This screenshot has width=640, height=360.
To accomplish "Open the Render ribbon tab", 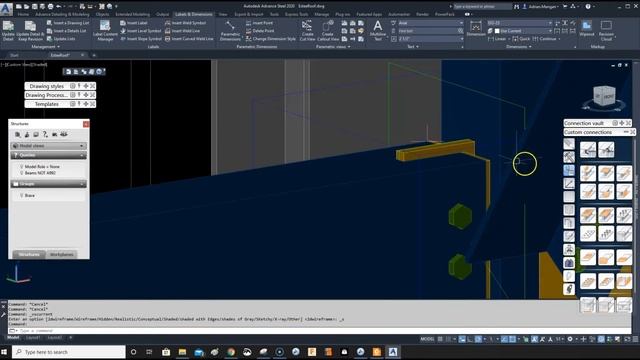I will point(422,14).
